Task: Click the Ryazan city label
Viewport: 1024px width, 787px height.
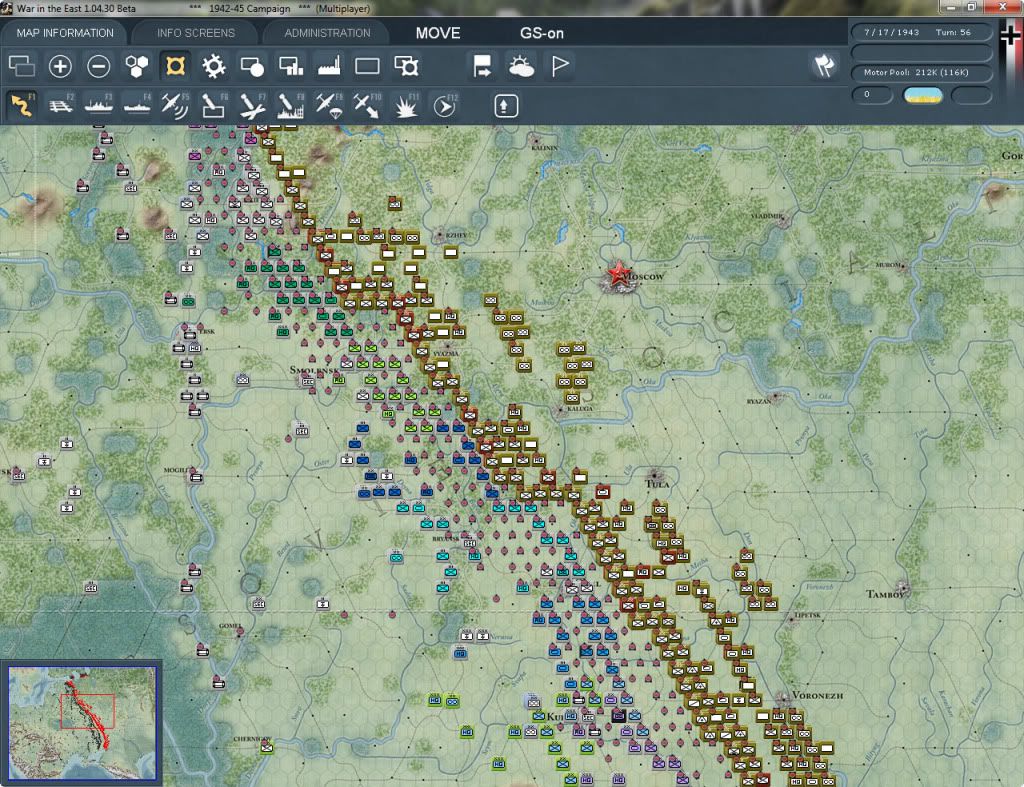Action: [x=759, y=402]
